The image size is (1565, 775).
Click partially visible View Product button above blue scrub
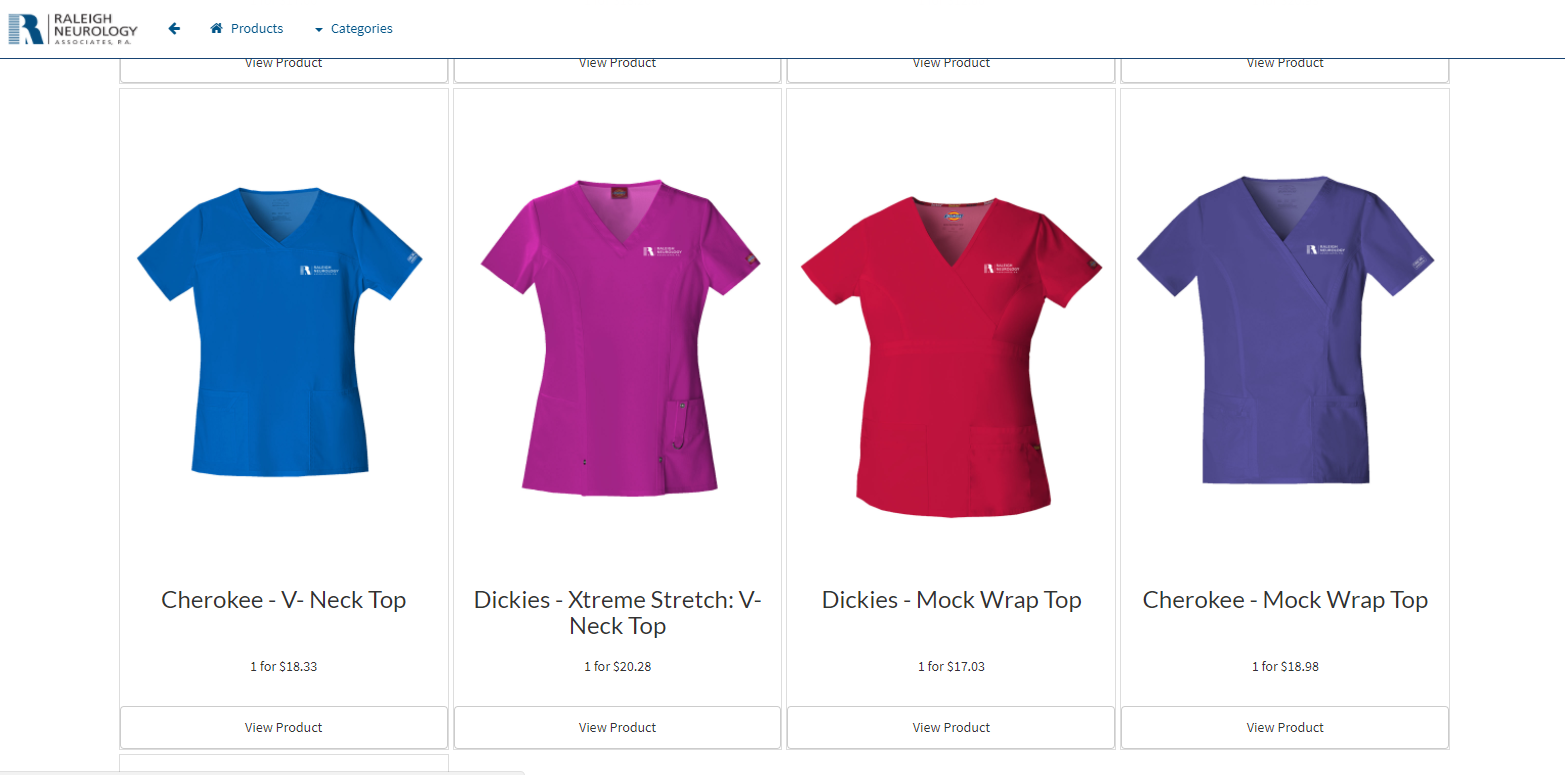(x=284, y=70)
